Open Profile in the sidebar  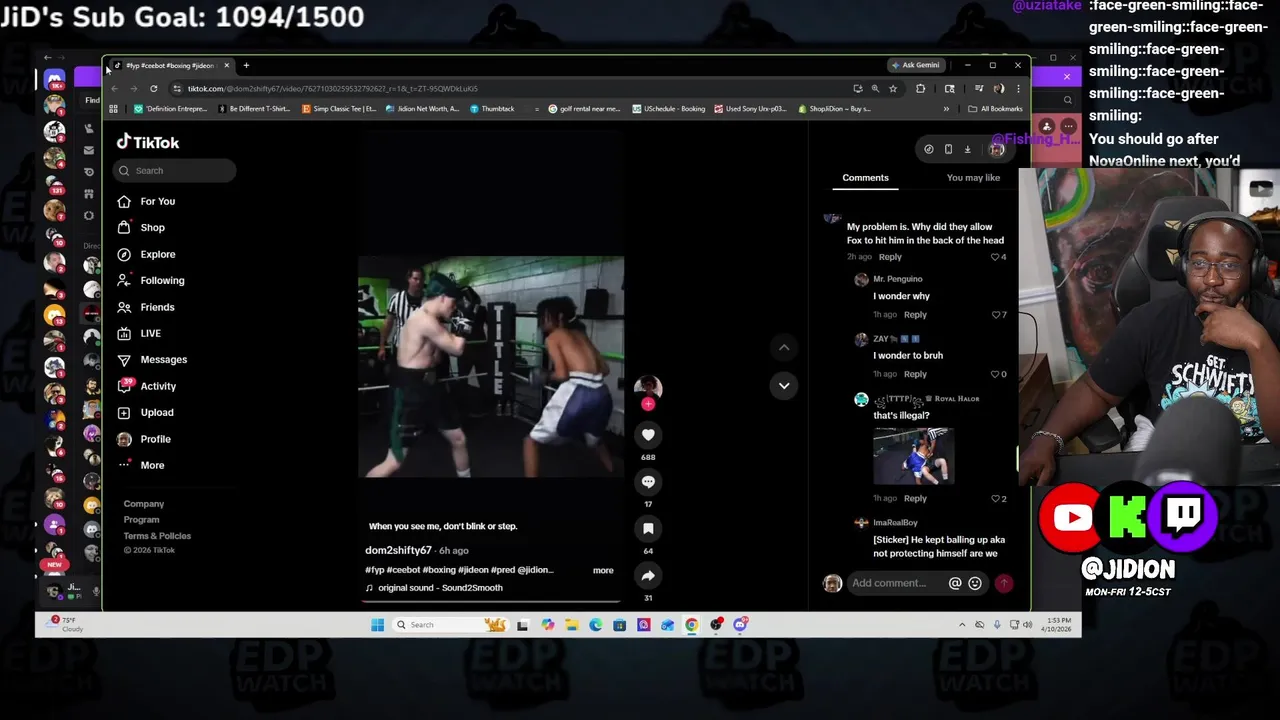tap(144, 439)
